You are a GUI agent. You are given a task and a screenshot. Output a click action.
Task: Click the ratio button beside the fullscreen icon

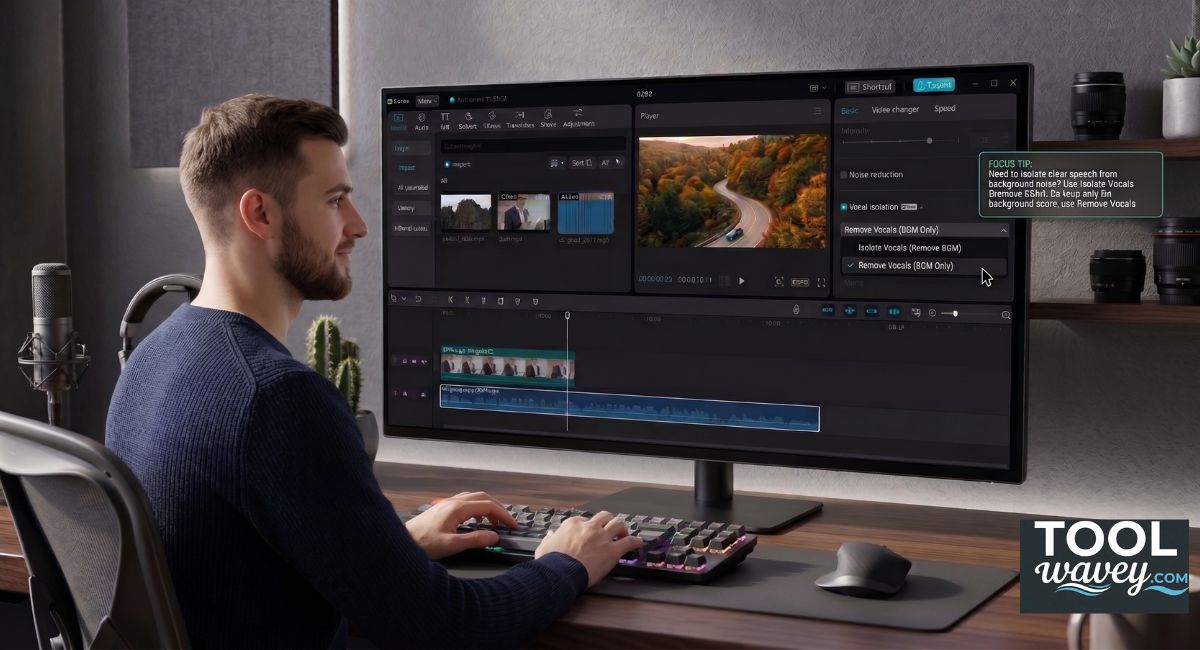[x=800, y=282]
